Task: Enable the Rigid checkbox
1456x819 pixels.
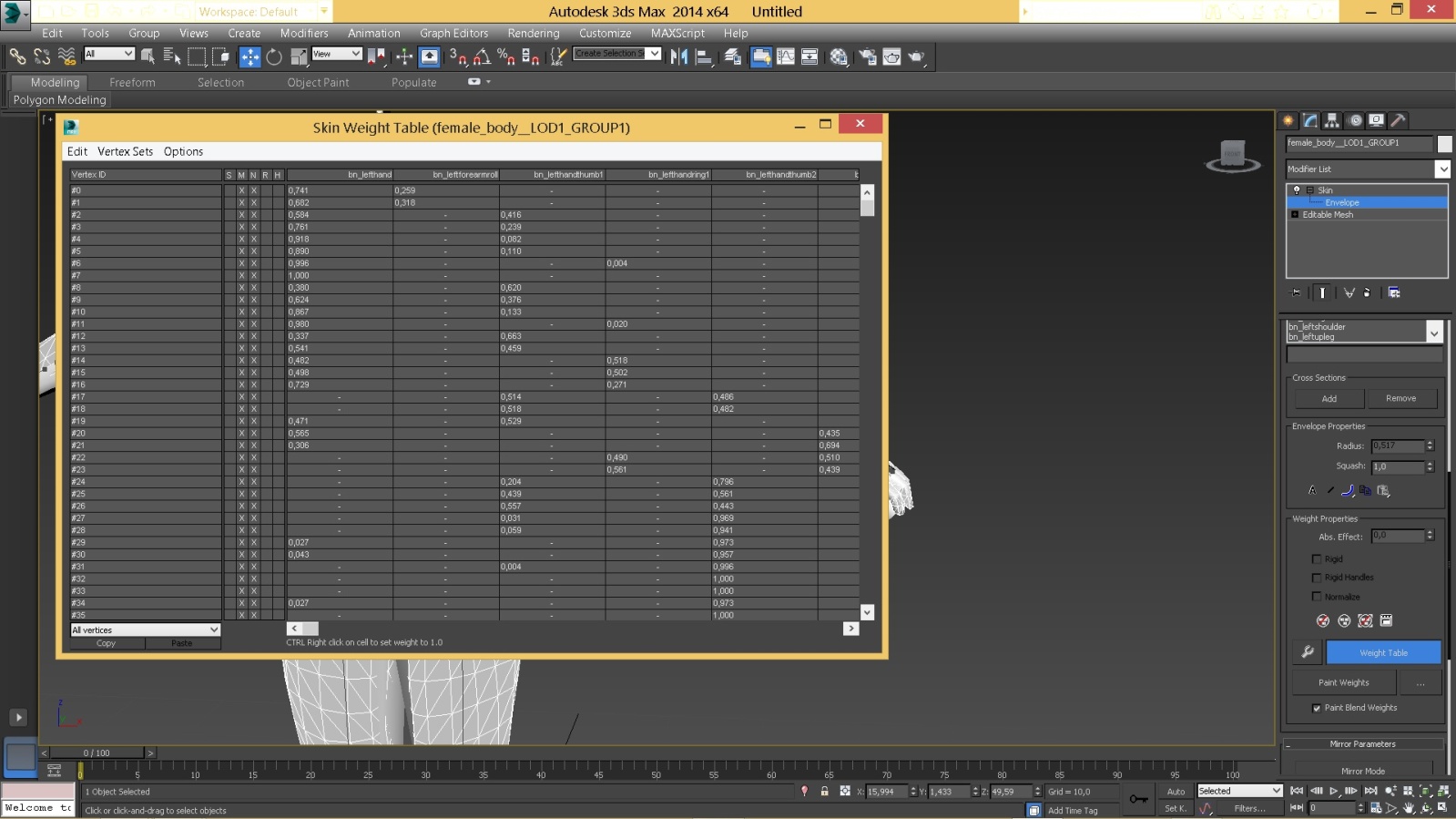Action: point(1316,559)
